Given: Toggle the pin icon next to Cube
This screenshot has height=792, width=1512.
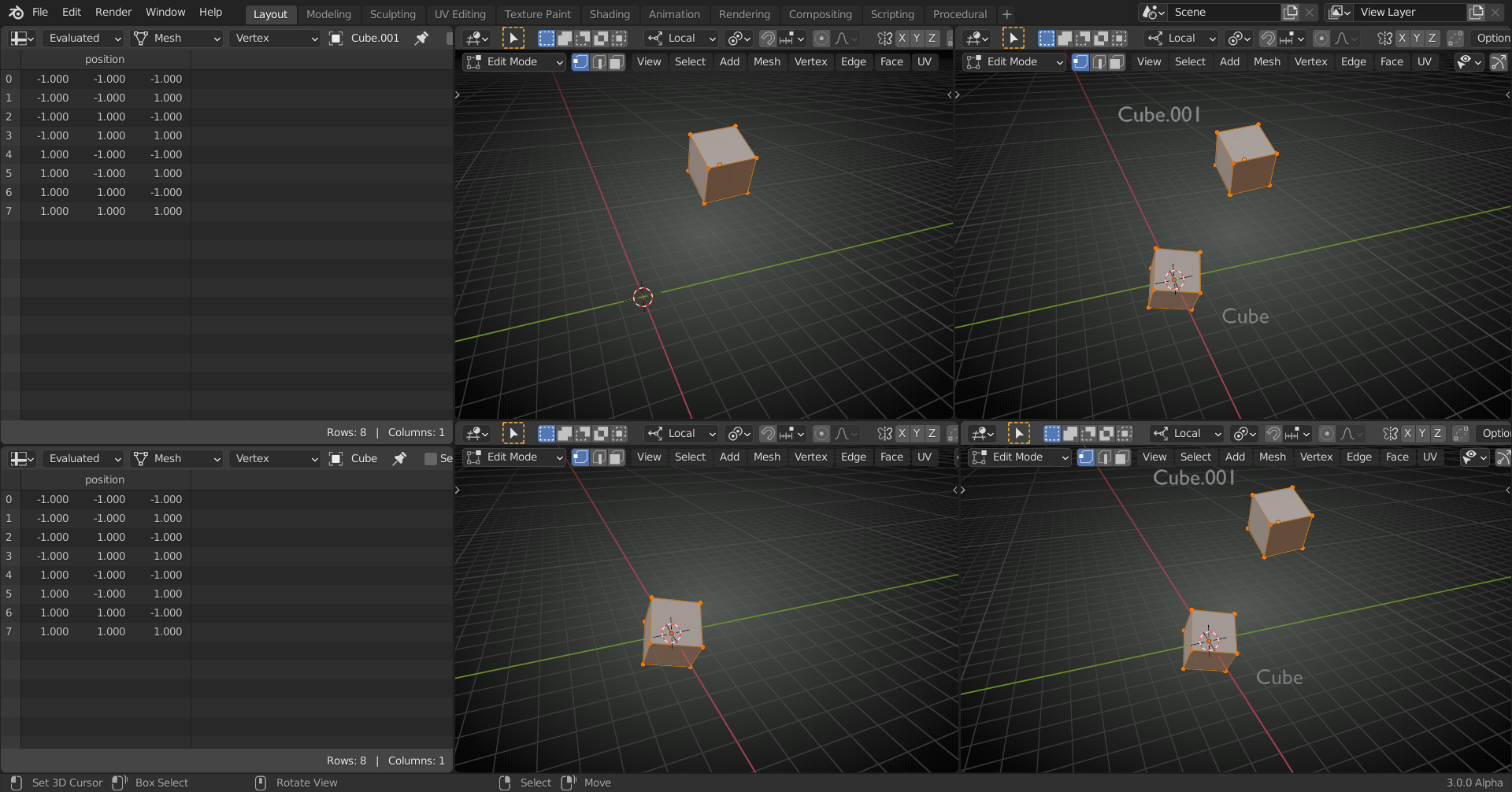Looking at the screenshot, I should [x=400, y=458].
